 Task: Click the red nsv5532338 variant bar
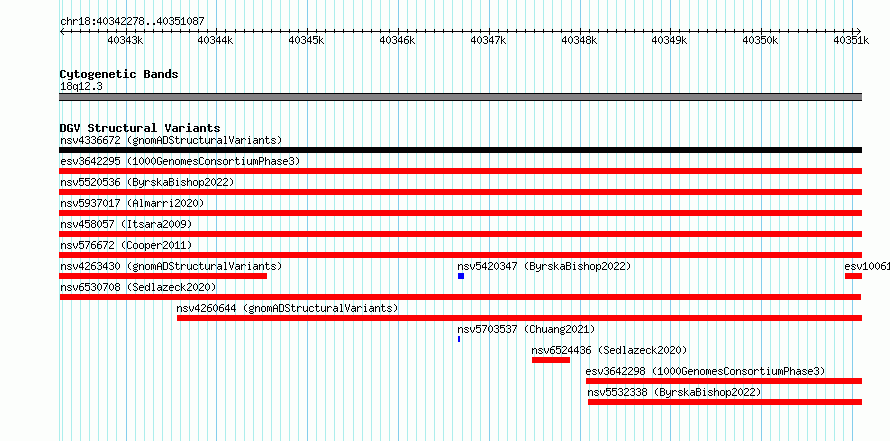(725, 402)
